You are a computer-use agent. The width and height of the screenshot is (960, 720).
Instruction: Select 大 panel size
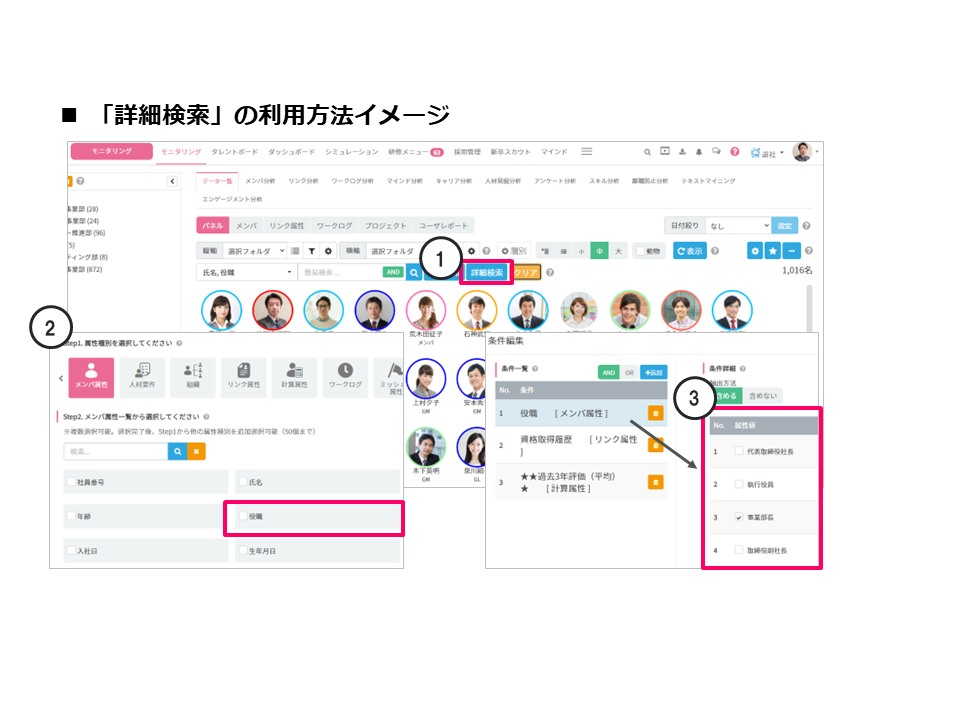coord(618,251)
